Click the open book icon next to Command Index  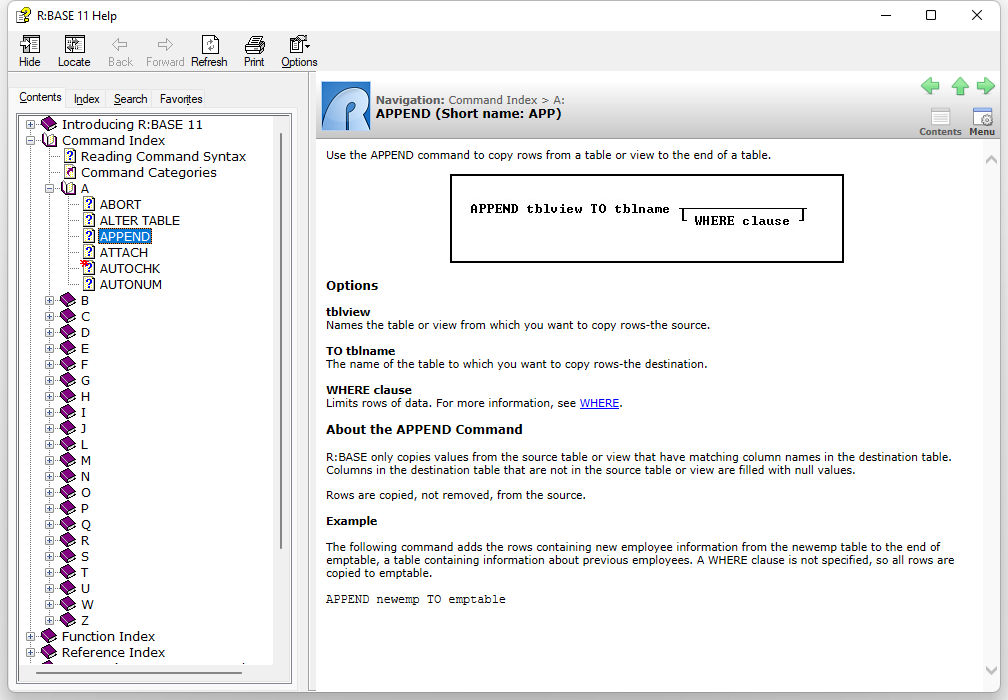point(50,140)
